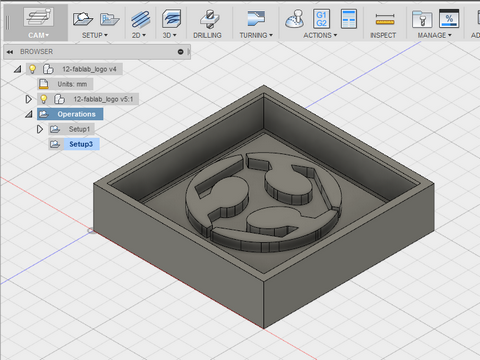480x360 pixels.
Task: Click the Measure icon in INSPECT
Action: (385, 19)
